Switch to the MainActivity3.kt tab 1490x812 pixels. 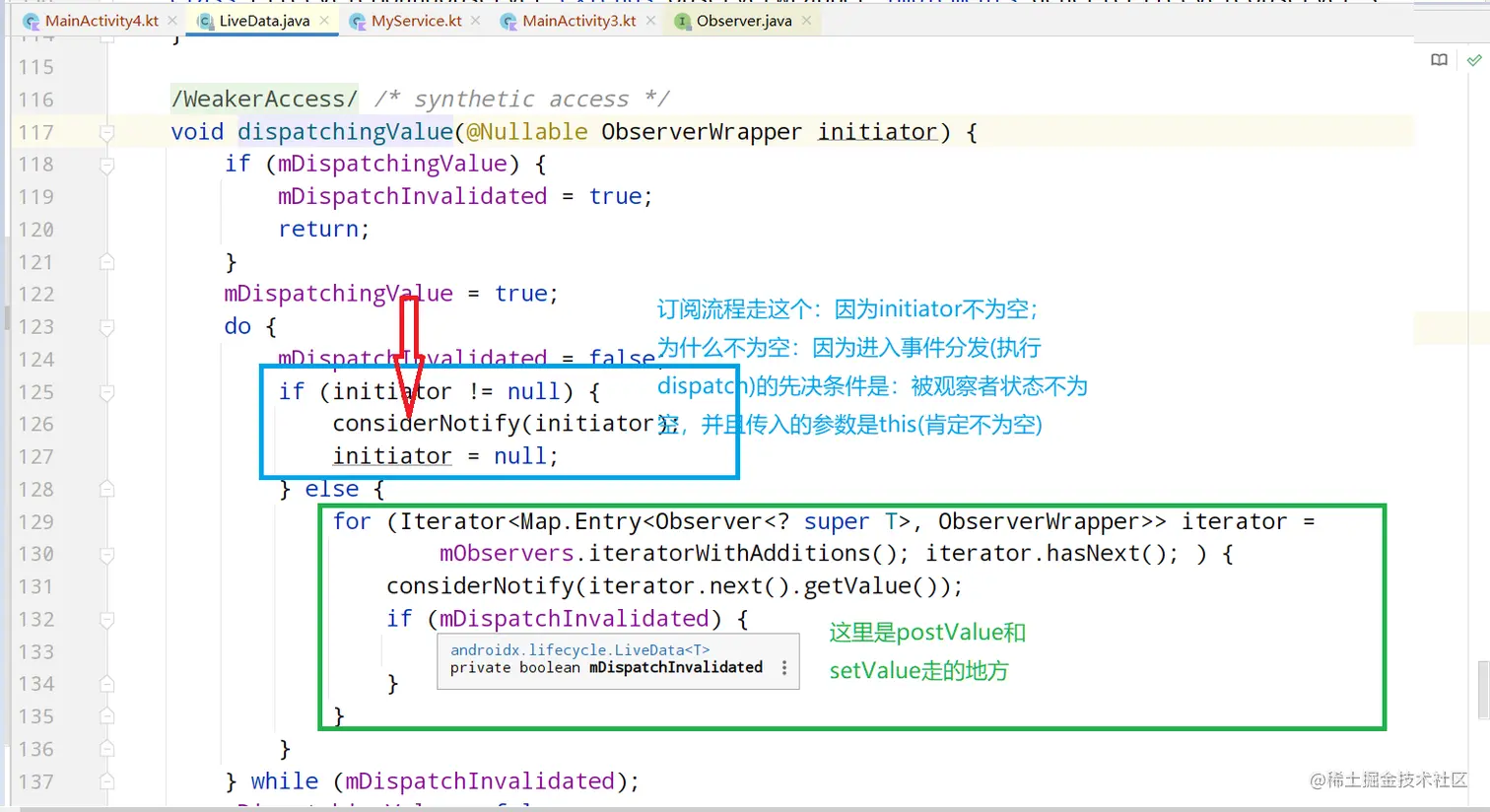579,21
